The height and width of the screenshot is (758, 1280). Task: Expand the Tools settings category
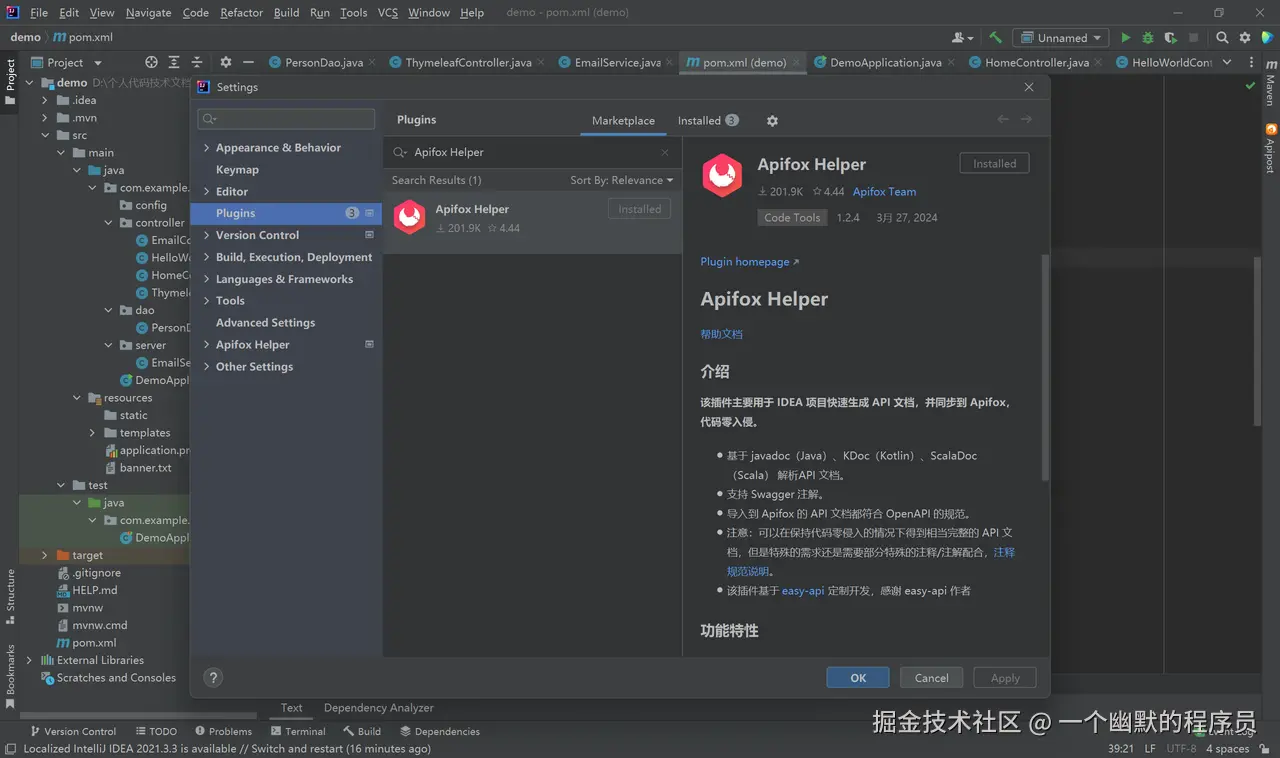coord(206,301)
